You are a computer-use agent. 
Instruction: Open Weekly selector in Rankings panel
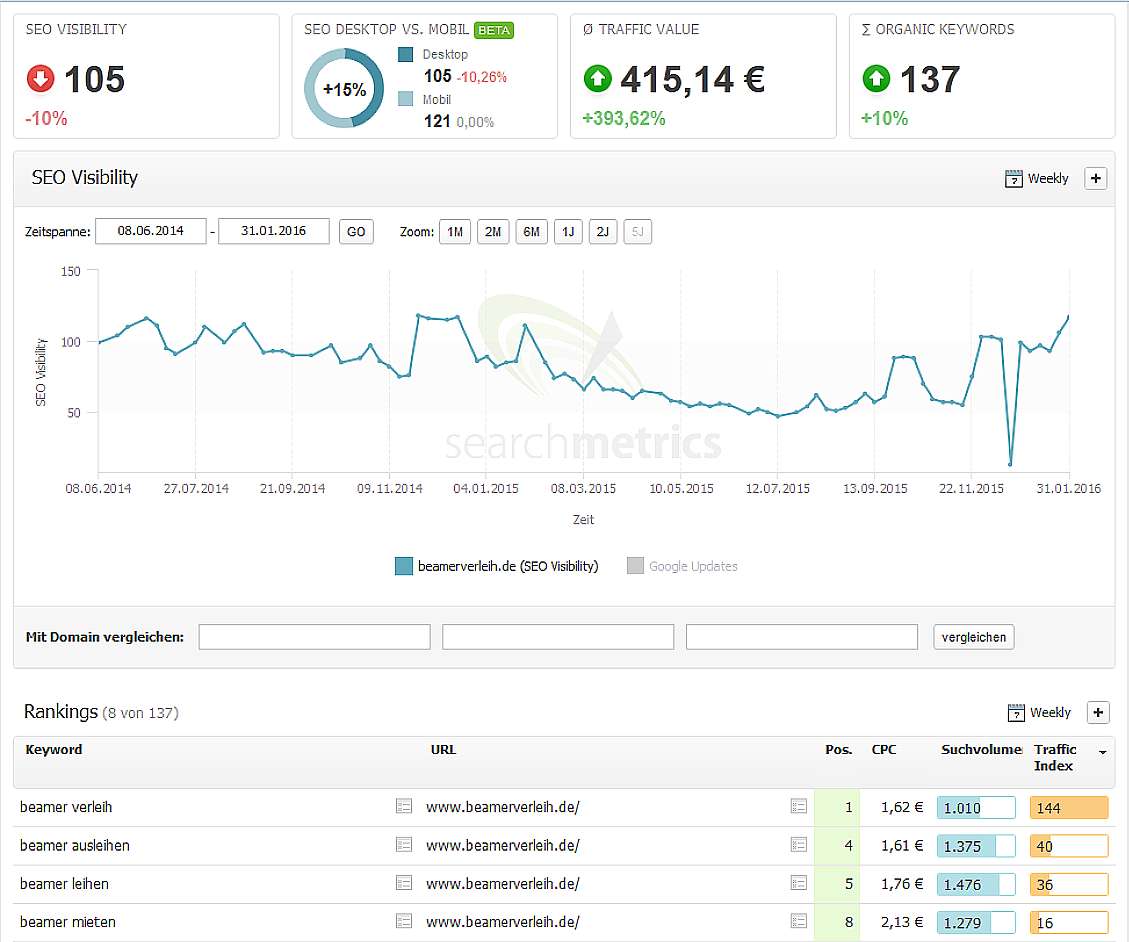pyautogui.click(x=1051, y=713)
